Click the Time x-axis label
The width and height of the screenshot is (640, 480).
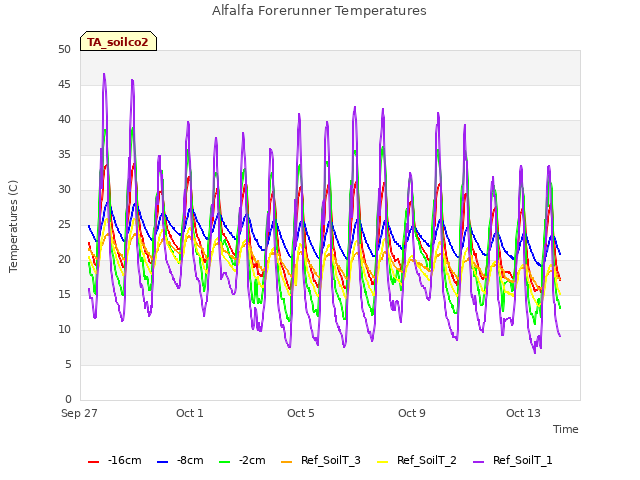coord(566,429)
